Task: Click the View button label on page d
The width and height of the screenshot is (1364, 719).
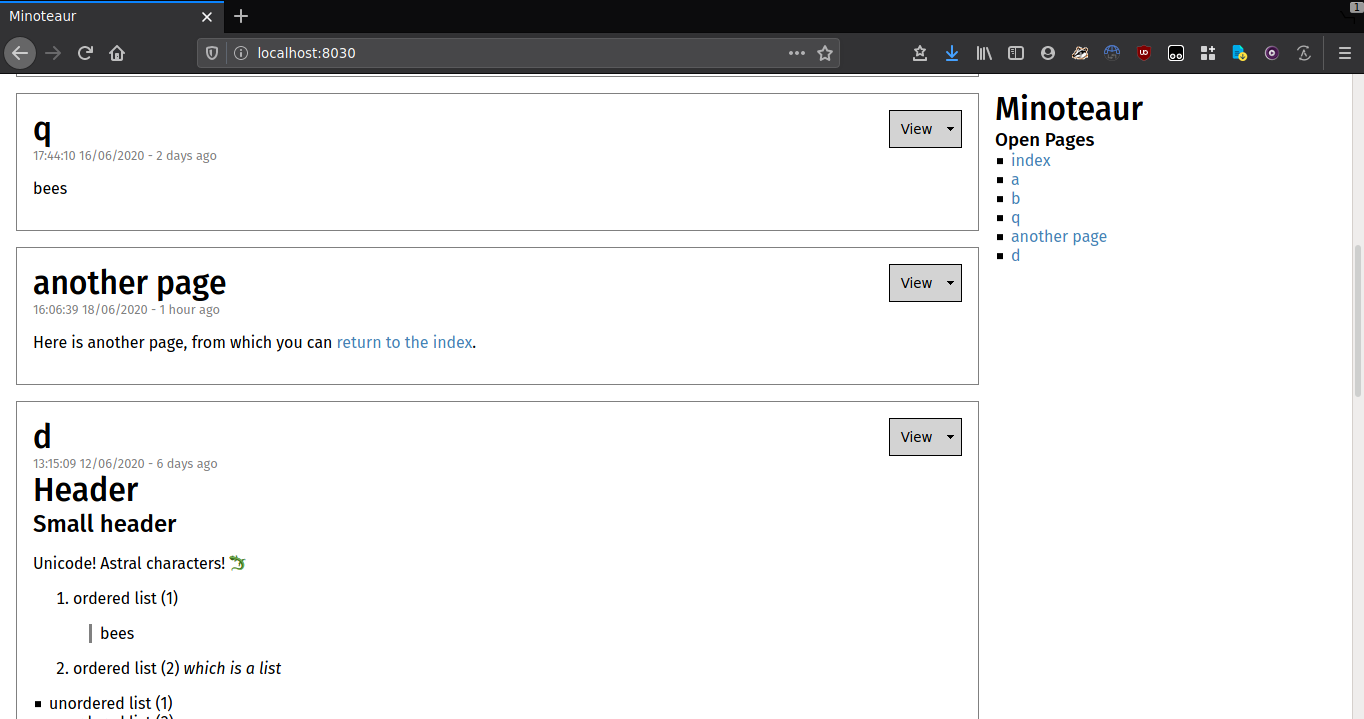Action: point(916,437)
